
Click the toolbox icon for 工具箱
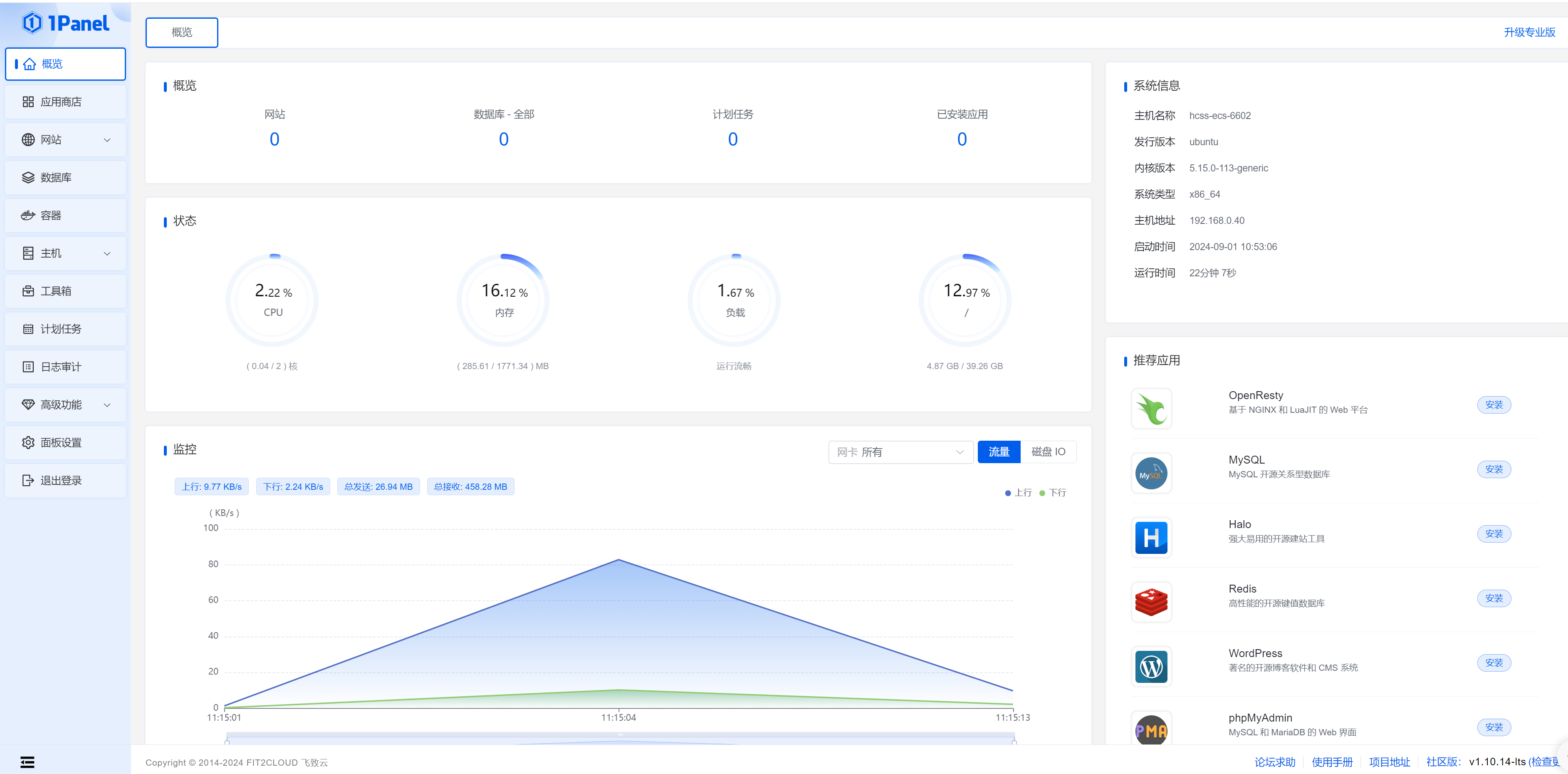coord(28,291)
